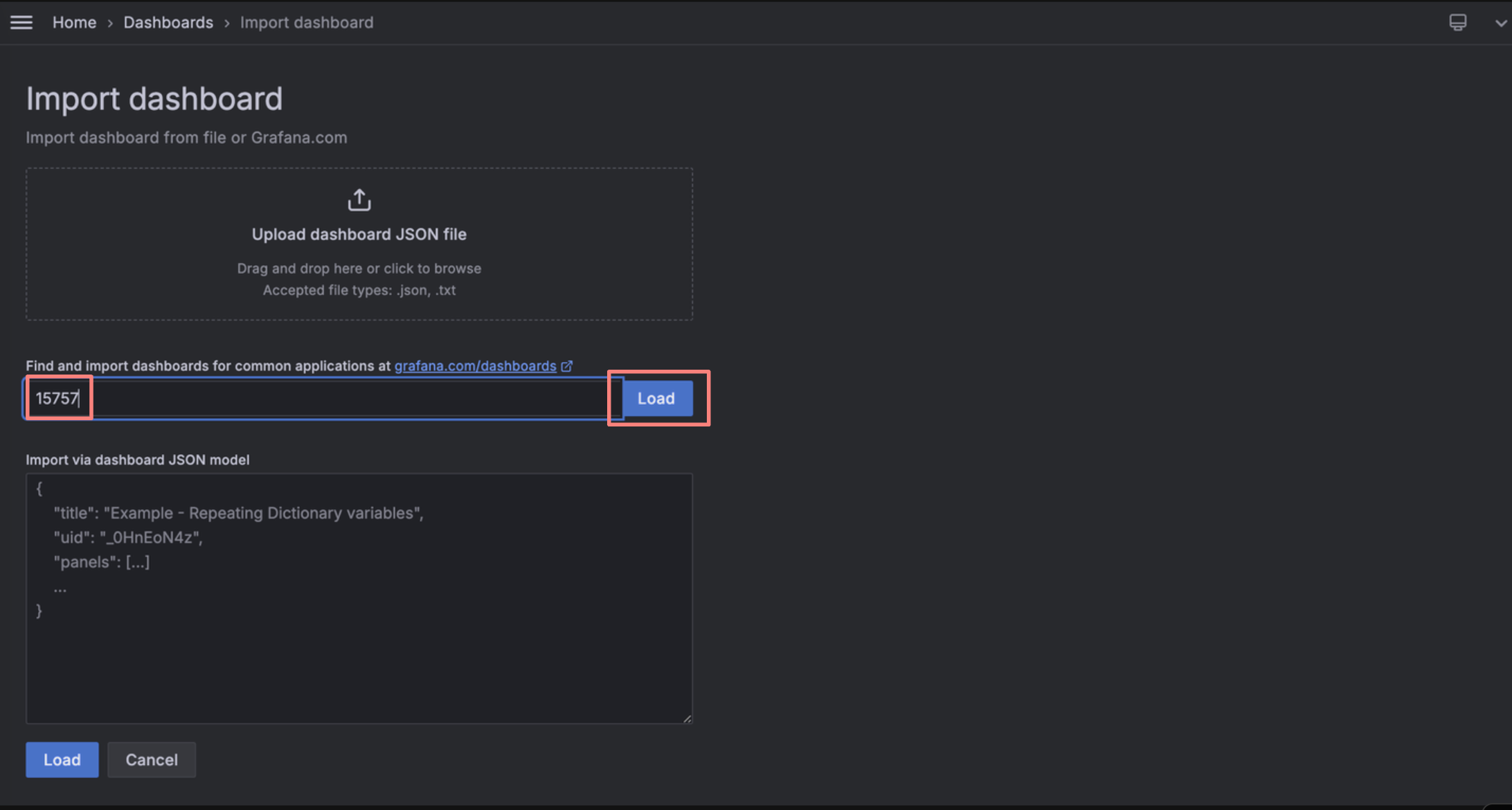Cancel the dashboard import
The width and height of the screenshot is (1512, 810).
[151, 759]
